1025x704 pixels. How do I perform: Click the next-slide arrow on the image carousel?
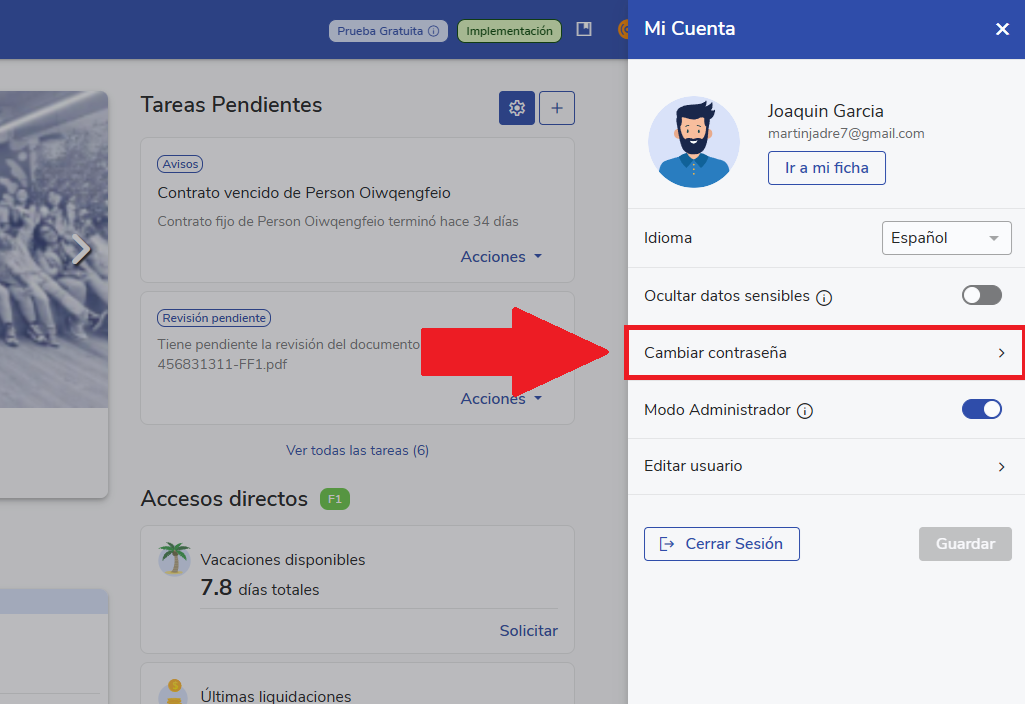pos(81,250)
